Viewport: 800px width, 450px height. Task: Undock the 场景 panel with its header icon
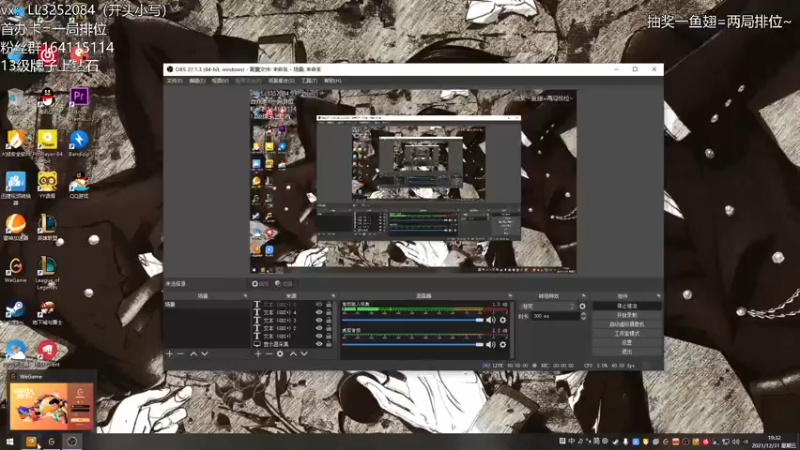point(245,296)
